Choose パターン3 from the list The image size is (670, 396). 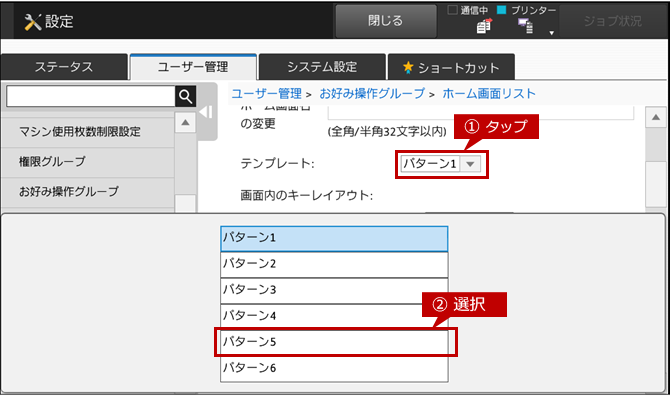click(334, 290)
